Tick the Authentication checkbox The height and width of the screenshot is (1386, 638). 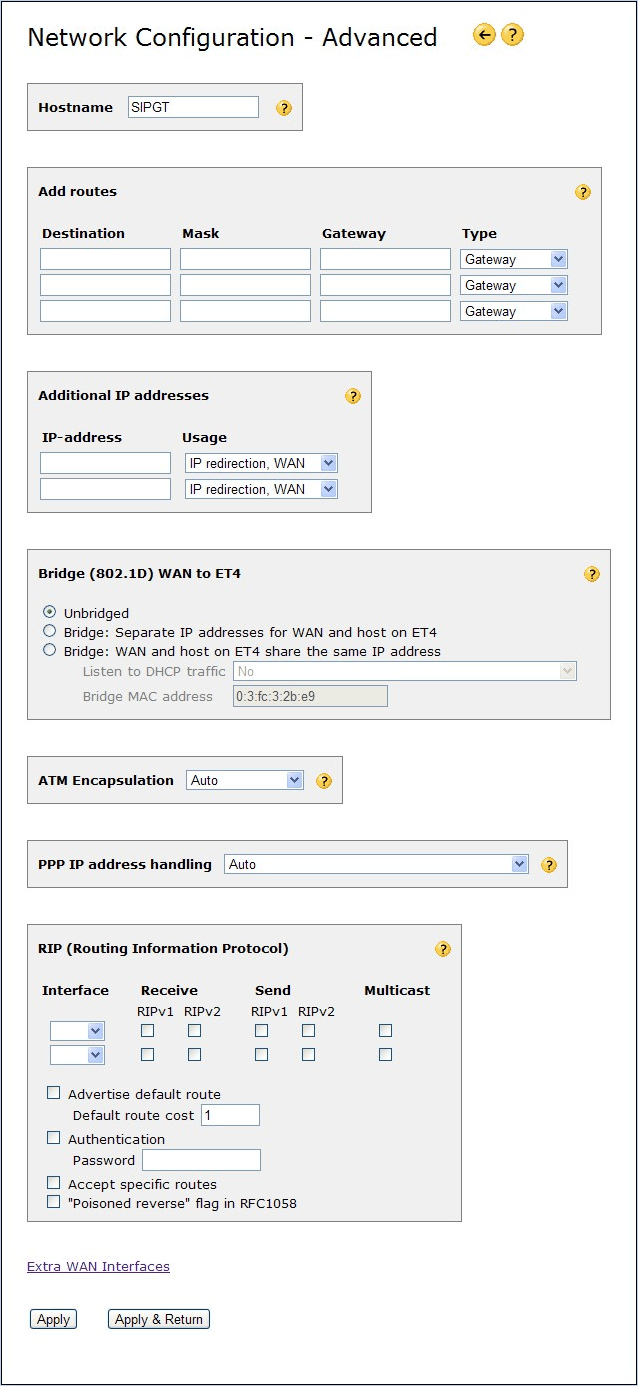pos(54,1138)
